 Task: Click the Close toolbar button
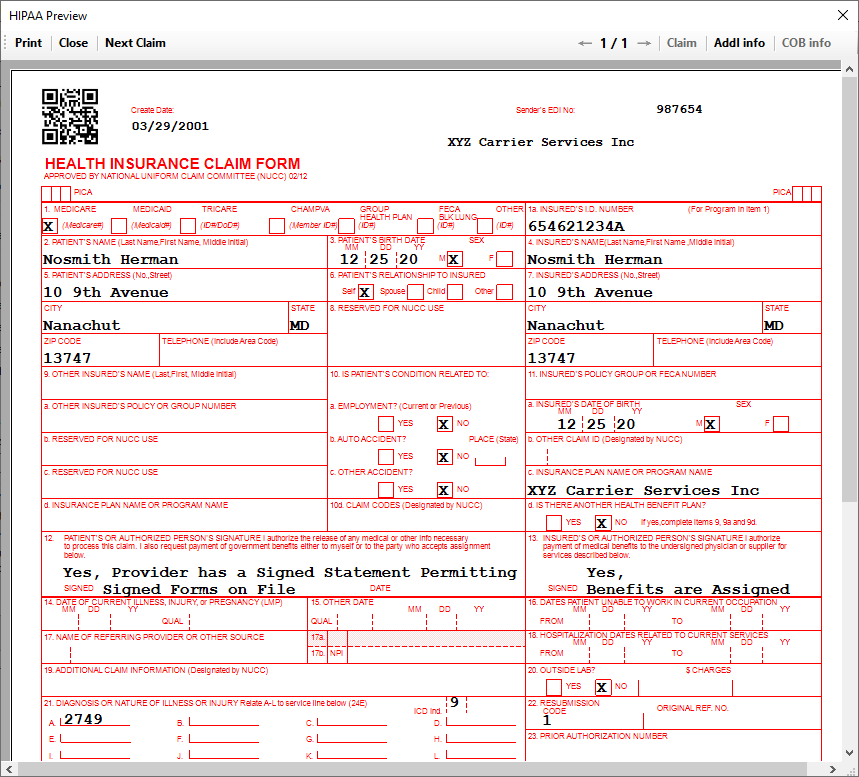pos(73,43)
